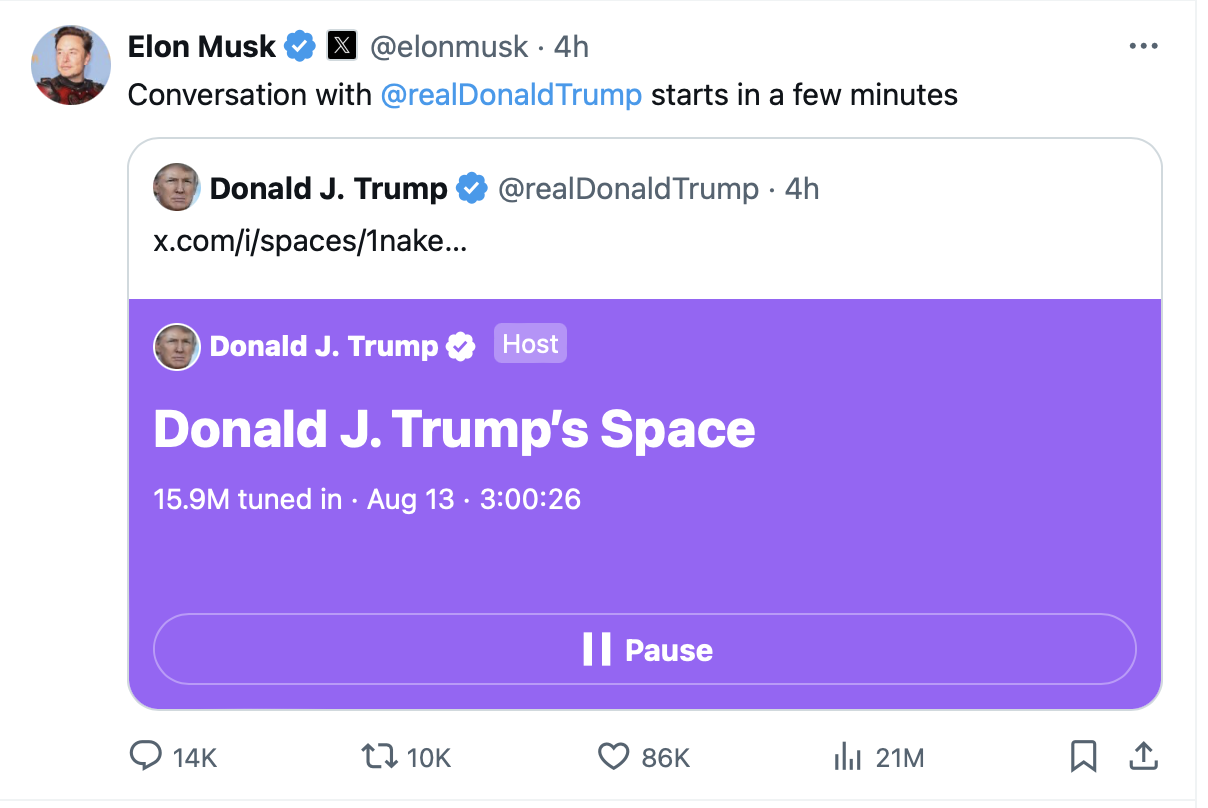
Task: Open the tweet options via the three-dot menu
Action: [x=1143, y=45]
